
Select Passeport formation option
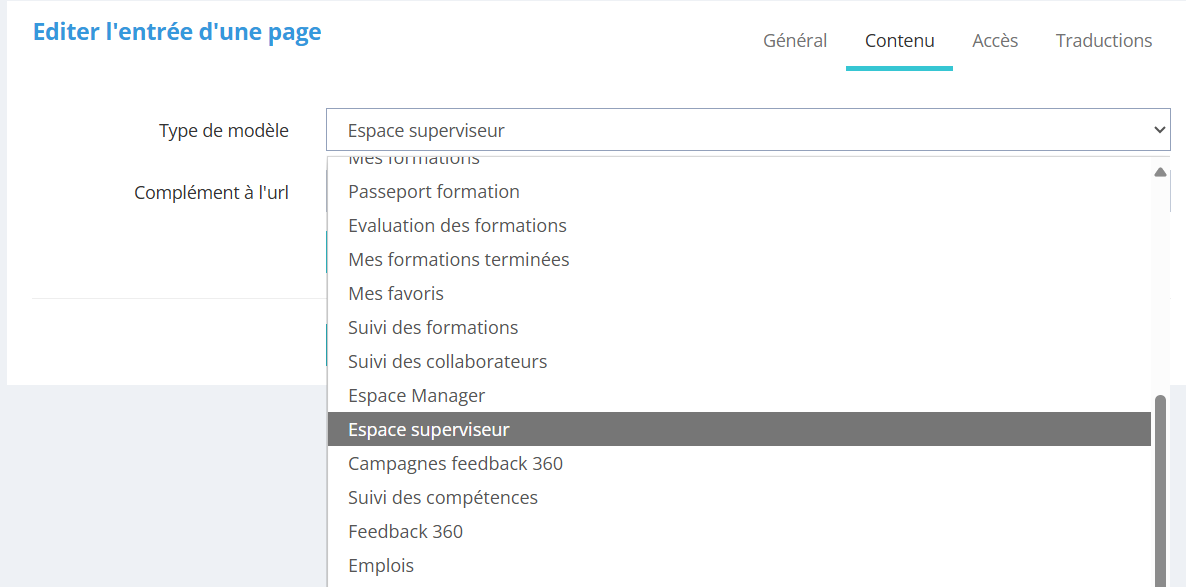point(434,192)
